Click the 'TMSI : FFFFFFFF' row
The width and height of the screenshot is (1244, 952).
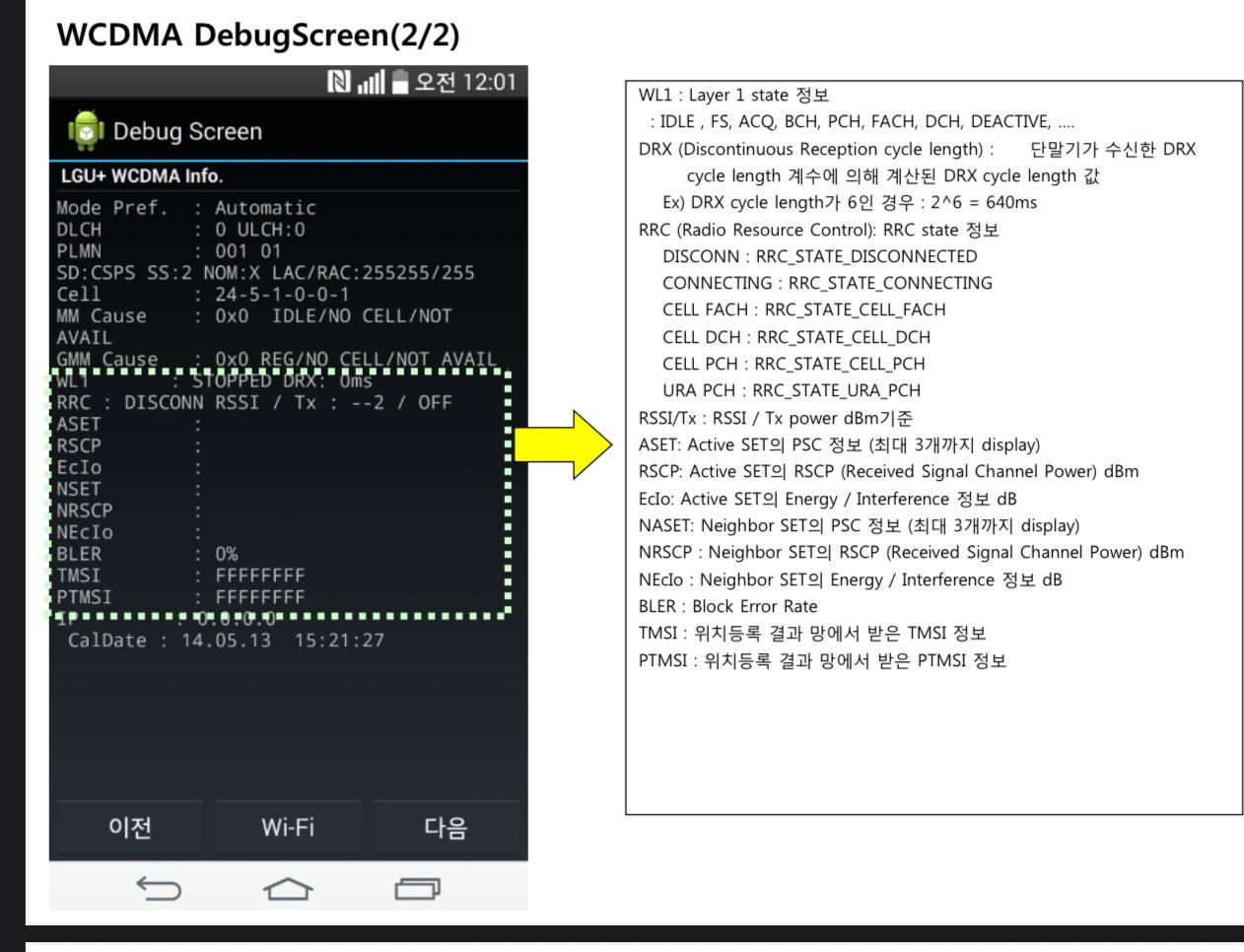tap(180, 576)
